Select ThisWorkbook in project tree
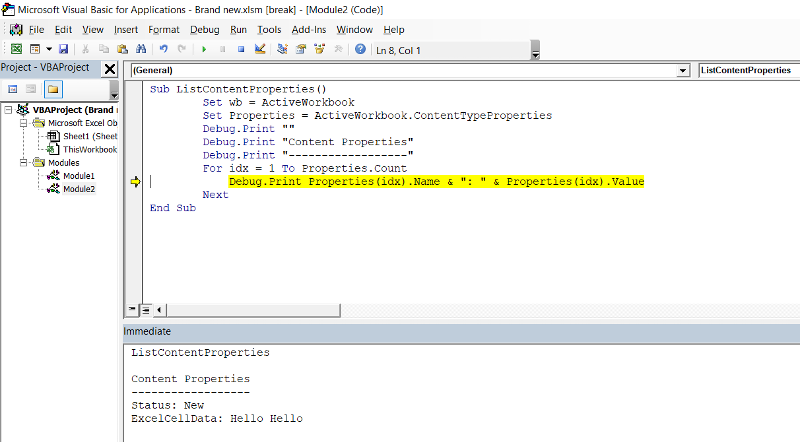Image resolution: width=800 pixels, height=442 pixels. (x=90, y=150)
